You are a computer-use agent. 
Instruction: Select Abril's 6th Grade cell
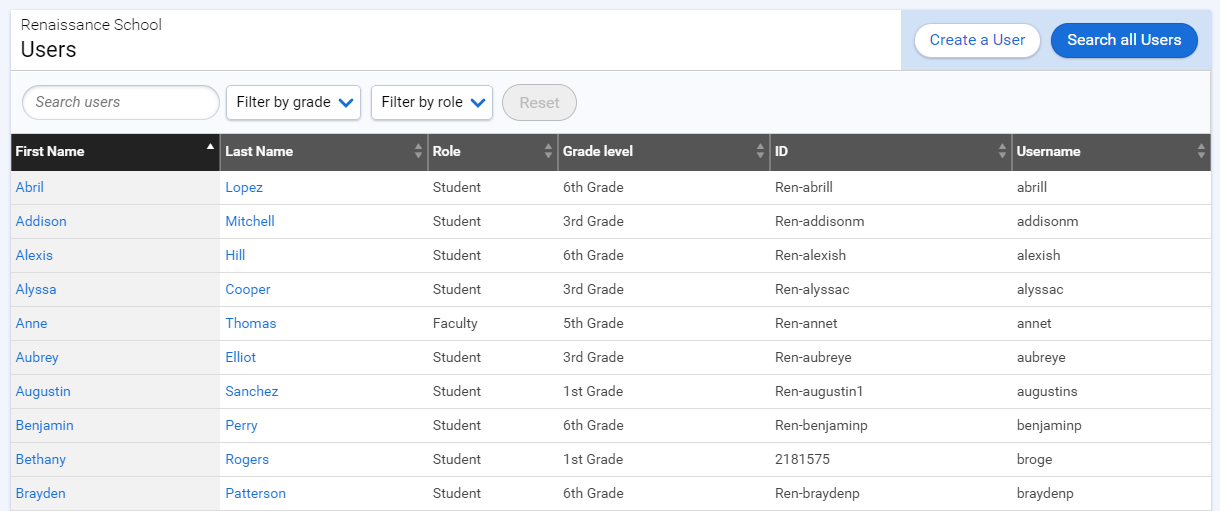coord(593,187)
